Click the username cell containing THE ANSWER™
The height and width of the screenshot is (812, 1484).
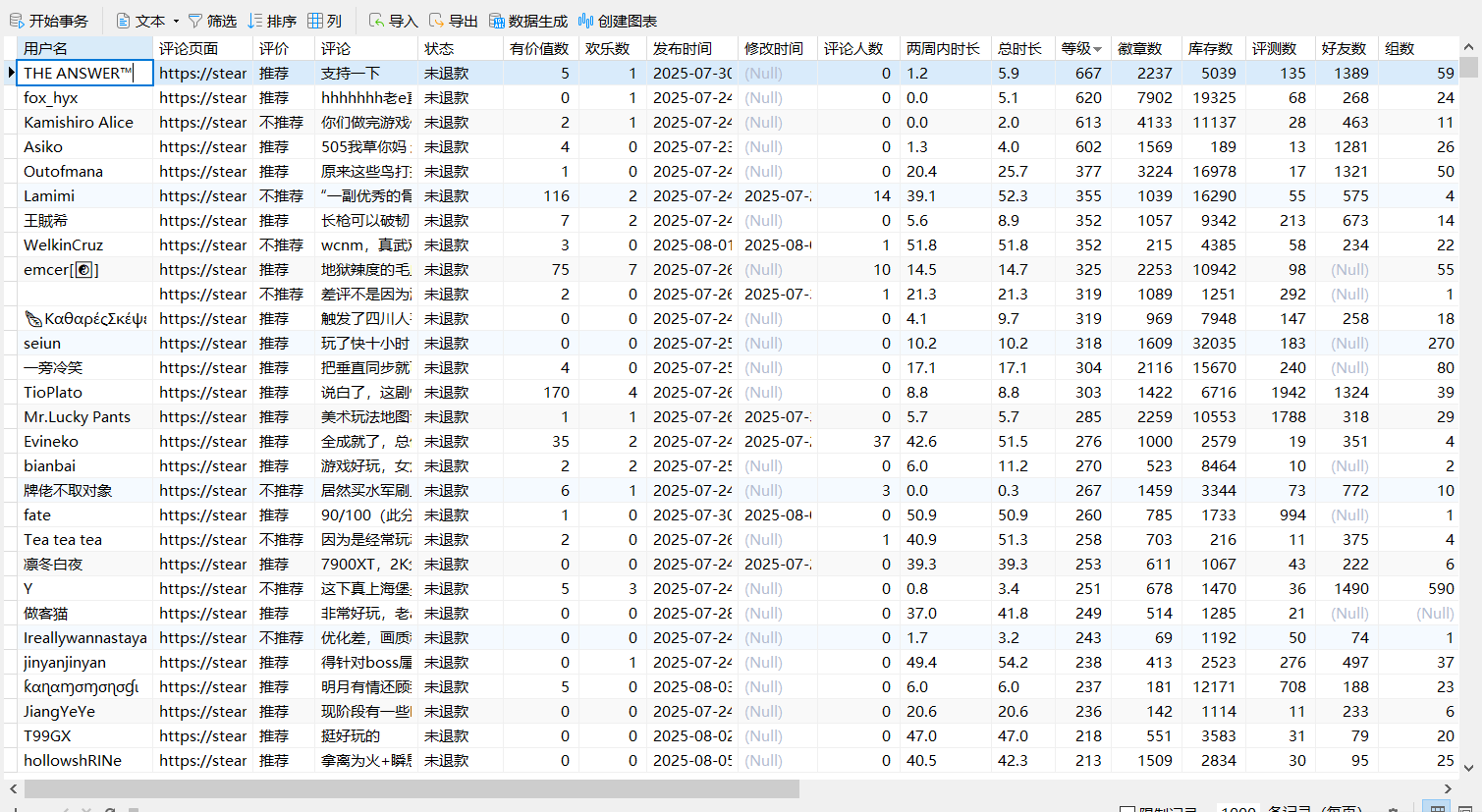click(x=84, y=73)
